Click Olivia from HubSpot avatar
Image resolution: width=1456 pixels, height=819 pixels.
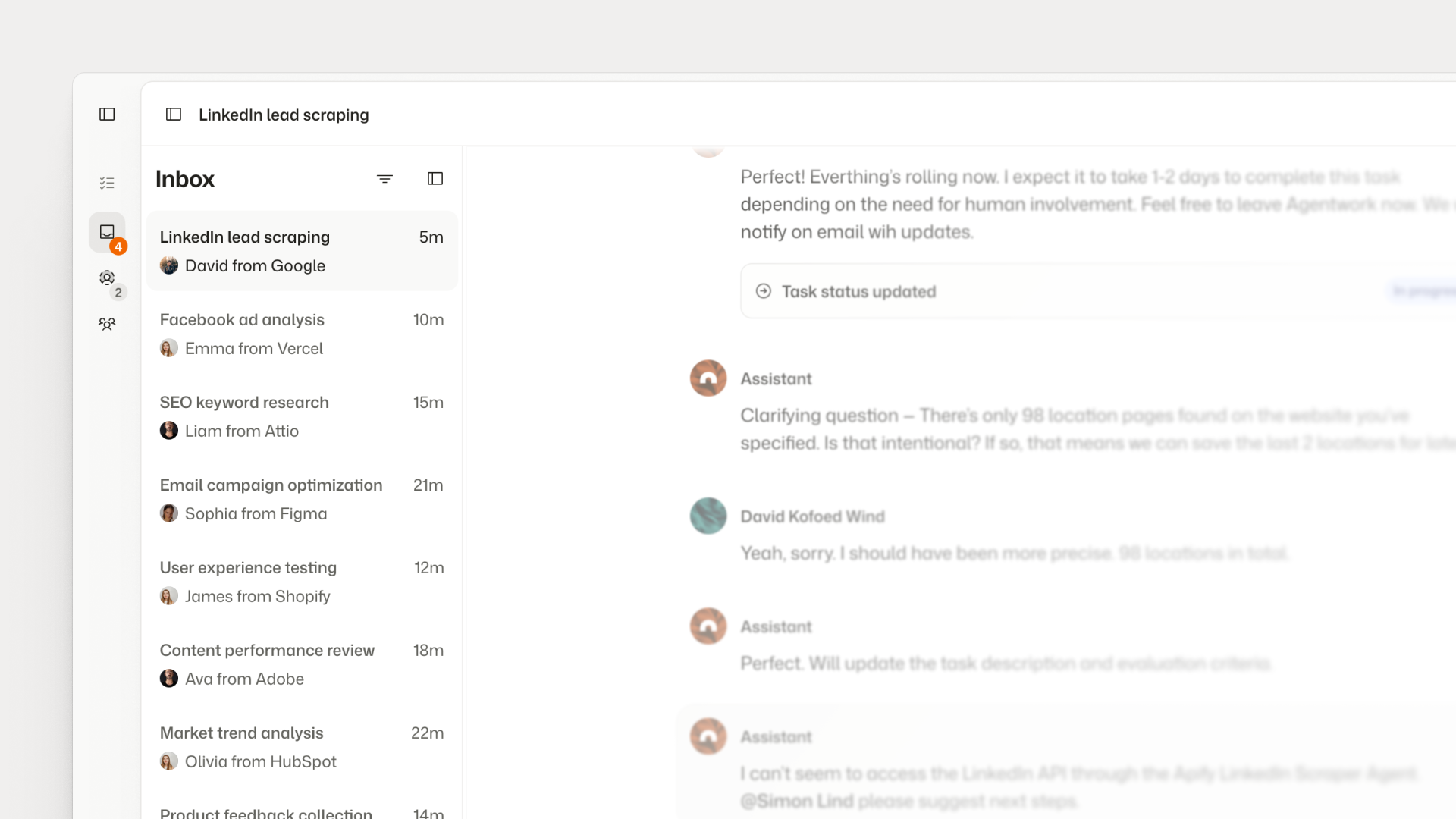(x=169, y=761)
